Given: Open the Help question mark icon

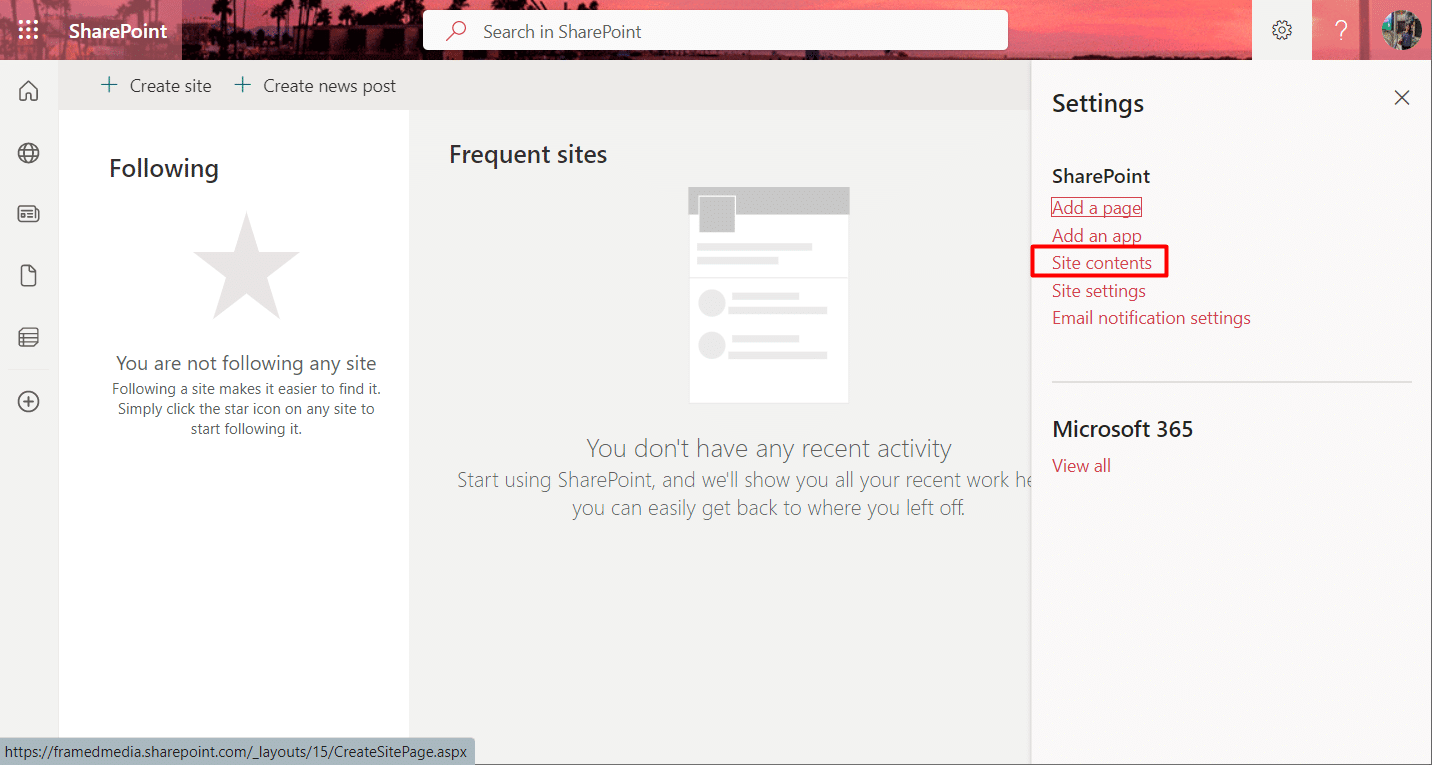Looking at the screenshot, I should [1342, 30].
